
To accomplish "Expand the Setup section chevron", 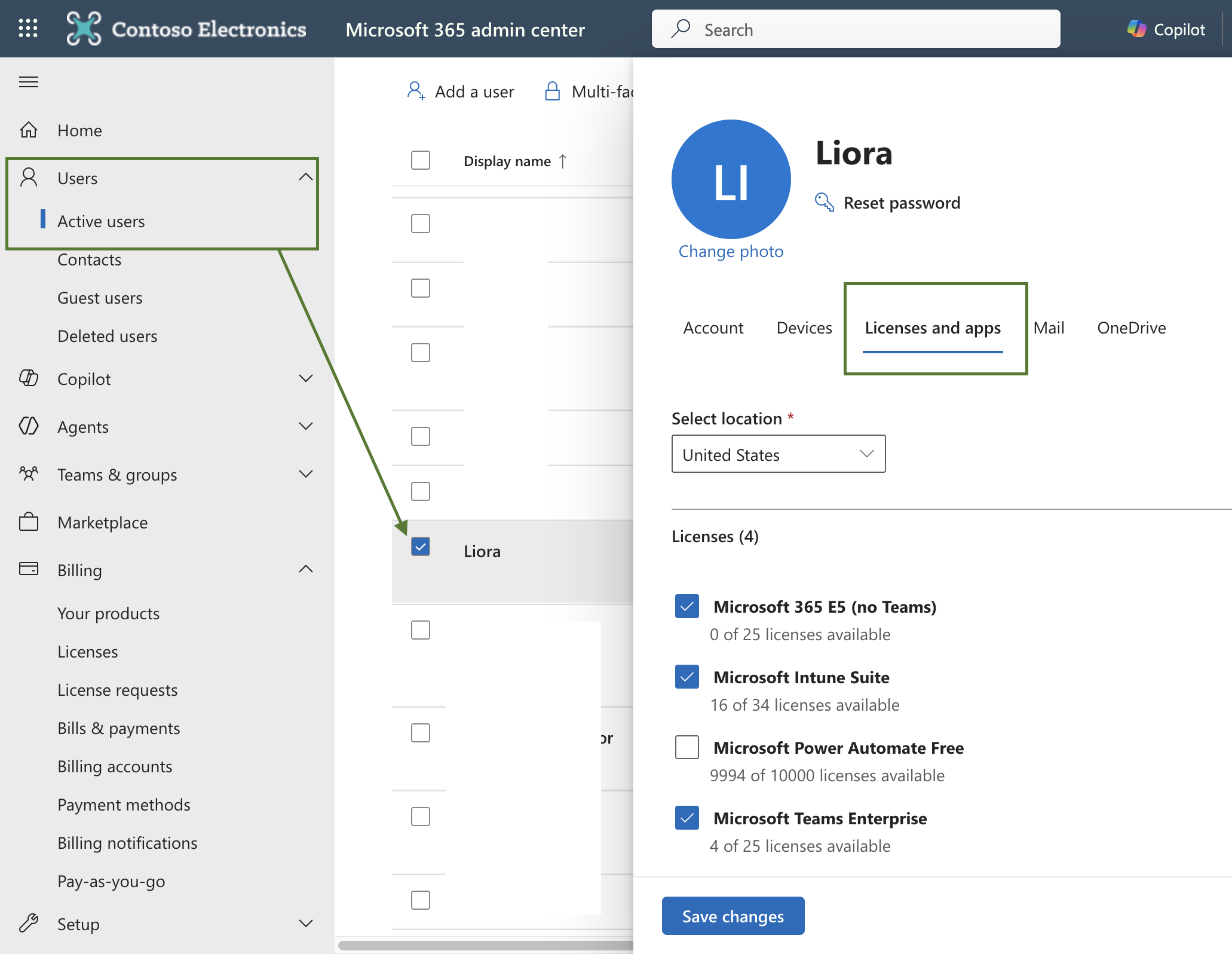I will [306, 924].
